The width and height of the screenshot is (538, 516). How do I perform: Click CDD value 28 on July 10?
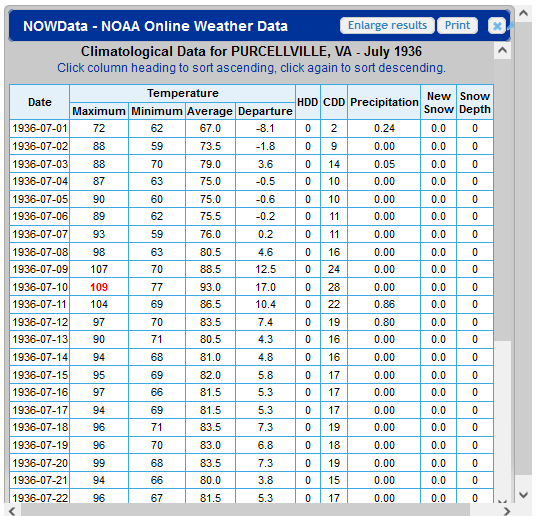tap(334, 287)
